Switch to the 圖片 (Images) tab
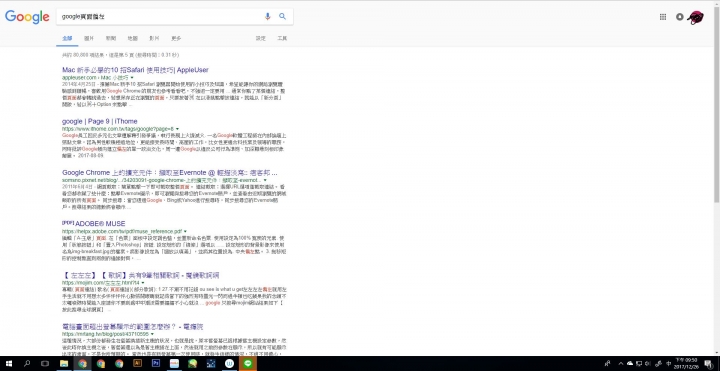720x371 pixels. point(89,39)
